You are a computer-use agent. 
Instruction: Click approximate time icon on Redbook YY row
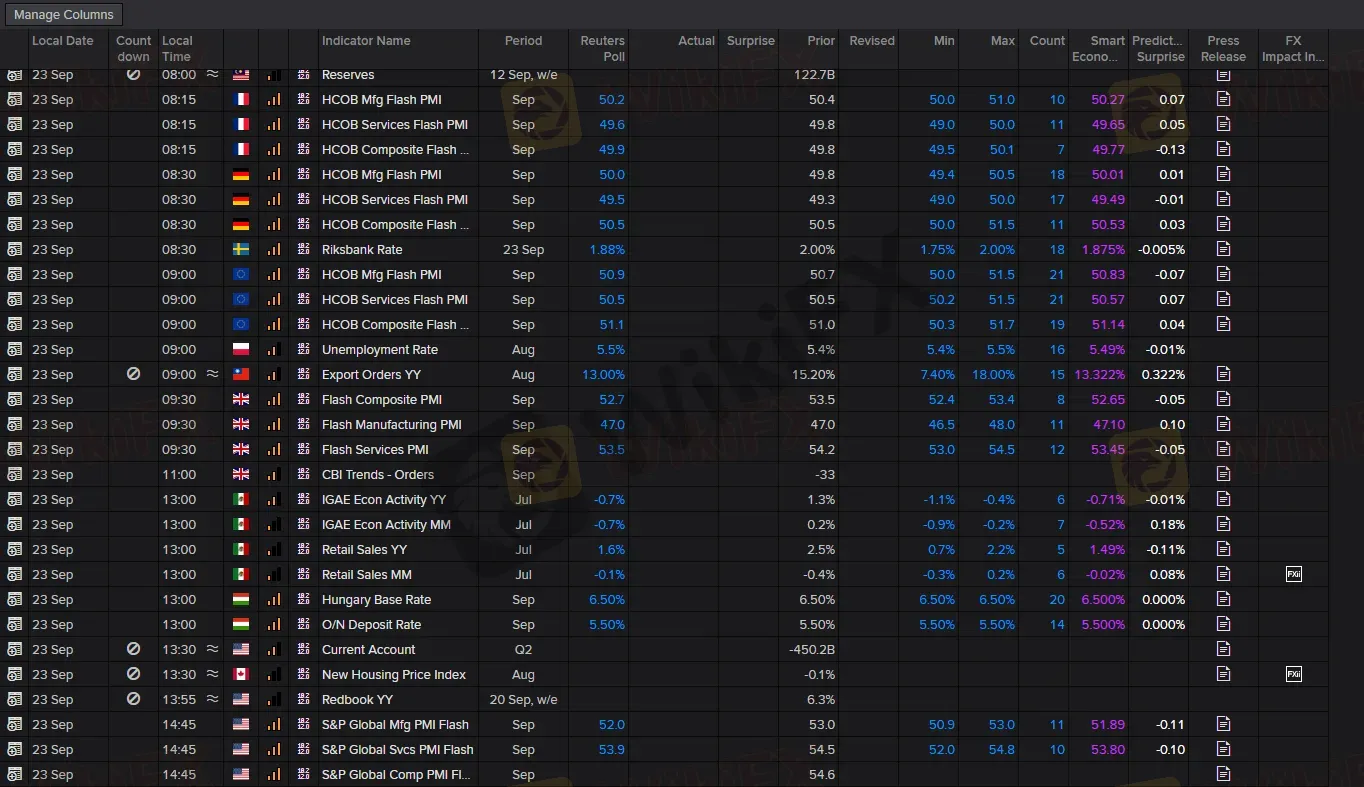point(212,699)
